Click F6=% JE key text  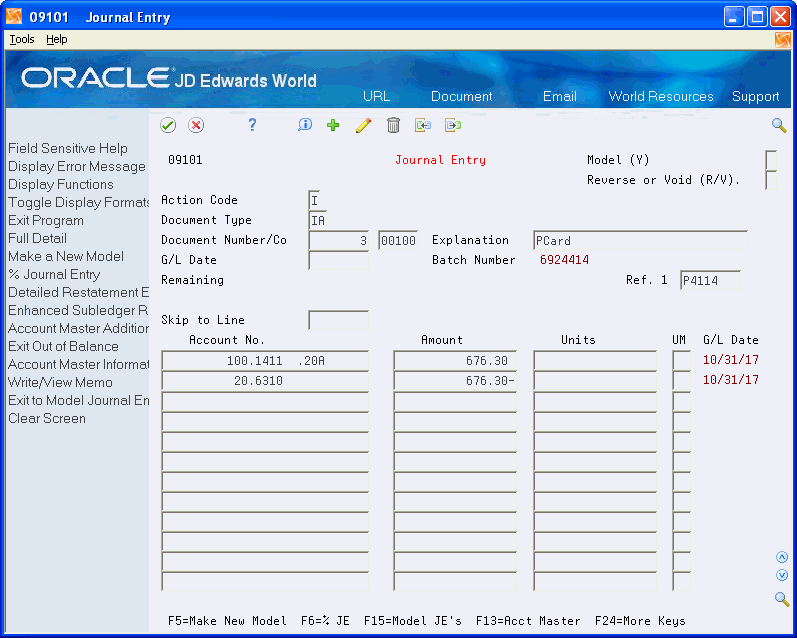[x=325, y=621]
